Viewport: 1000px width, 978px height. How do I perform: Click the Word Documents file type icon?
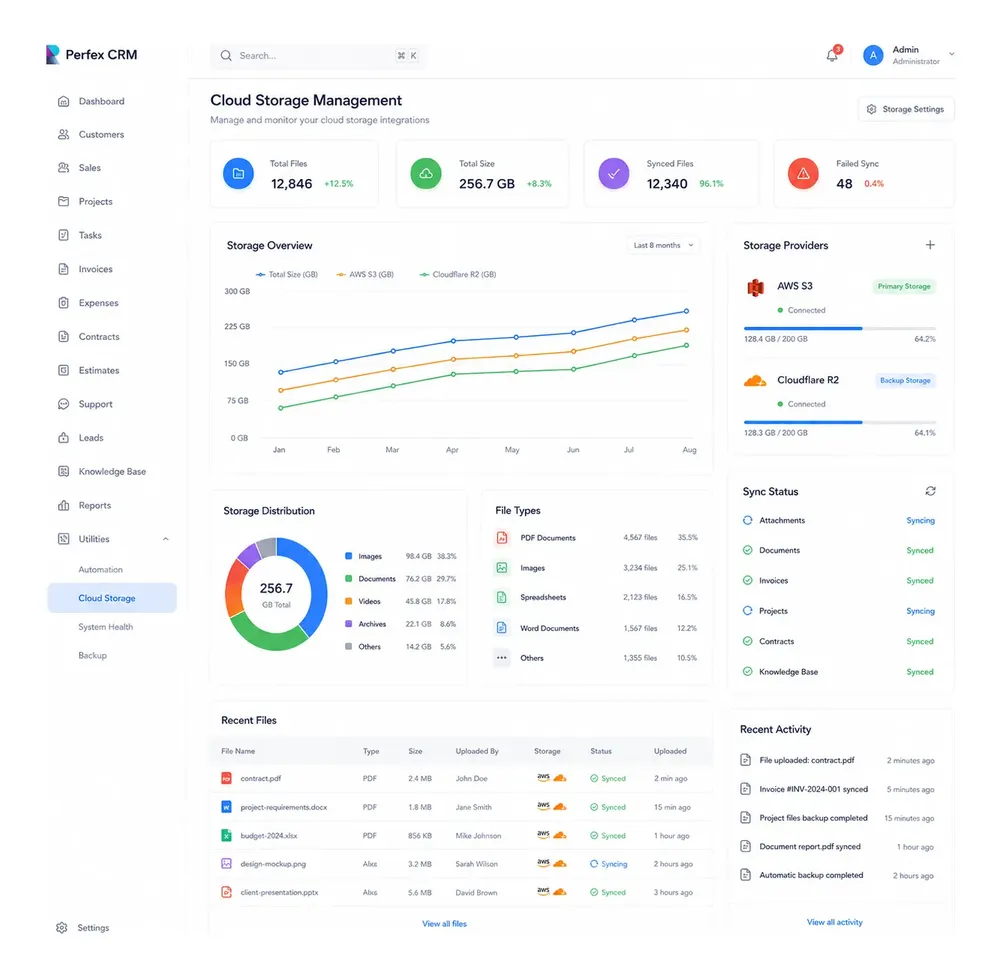tap(502, 627)
